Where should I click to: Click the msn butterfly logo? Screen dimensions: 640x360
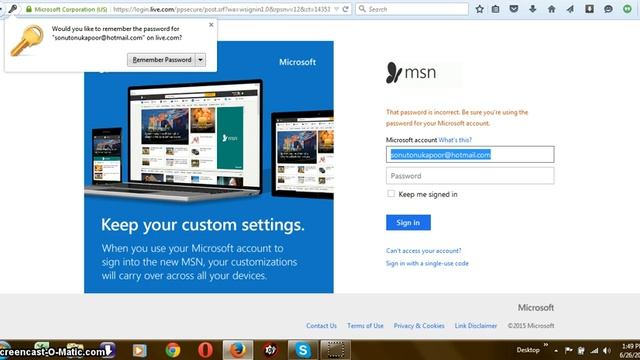pos(411,73)
